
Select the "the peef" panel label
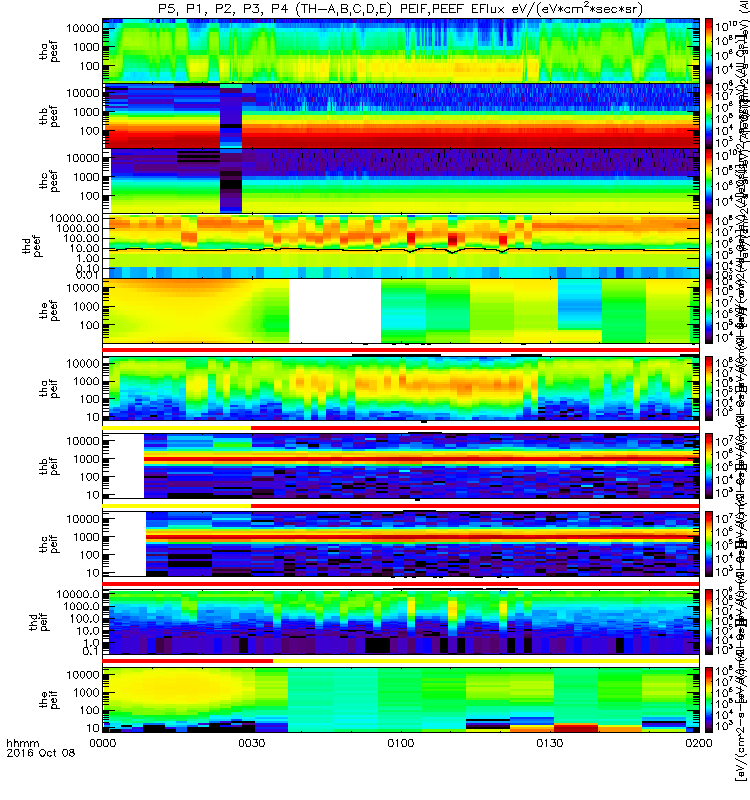tap(49, 311)
